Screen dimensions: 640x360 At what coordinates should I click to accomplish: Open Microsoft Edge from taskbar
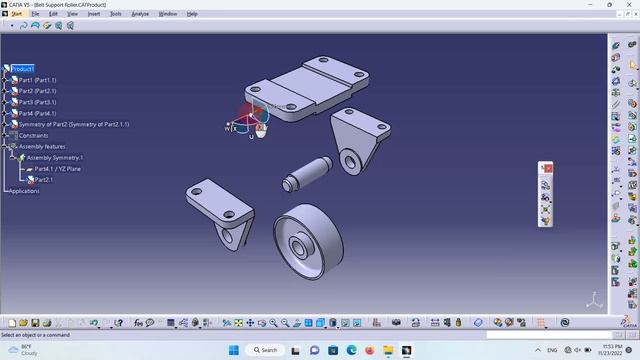coord(351,350)
